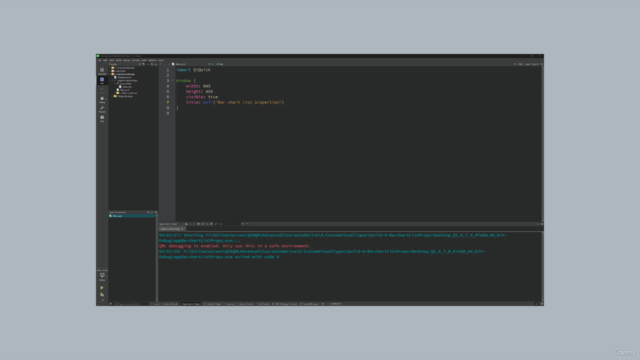This screenshot has width=640, height=360.
Task: Show the Search Results pane from status bar
Action: point(170,304)
